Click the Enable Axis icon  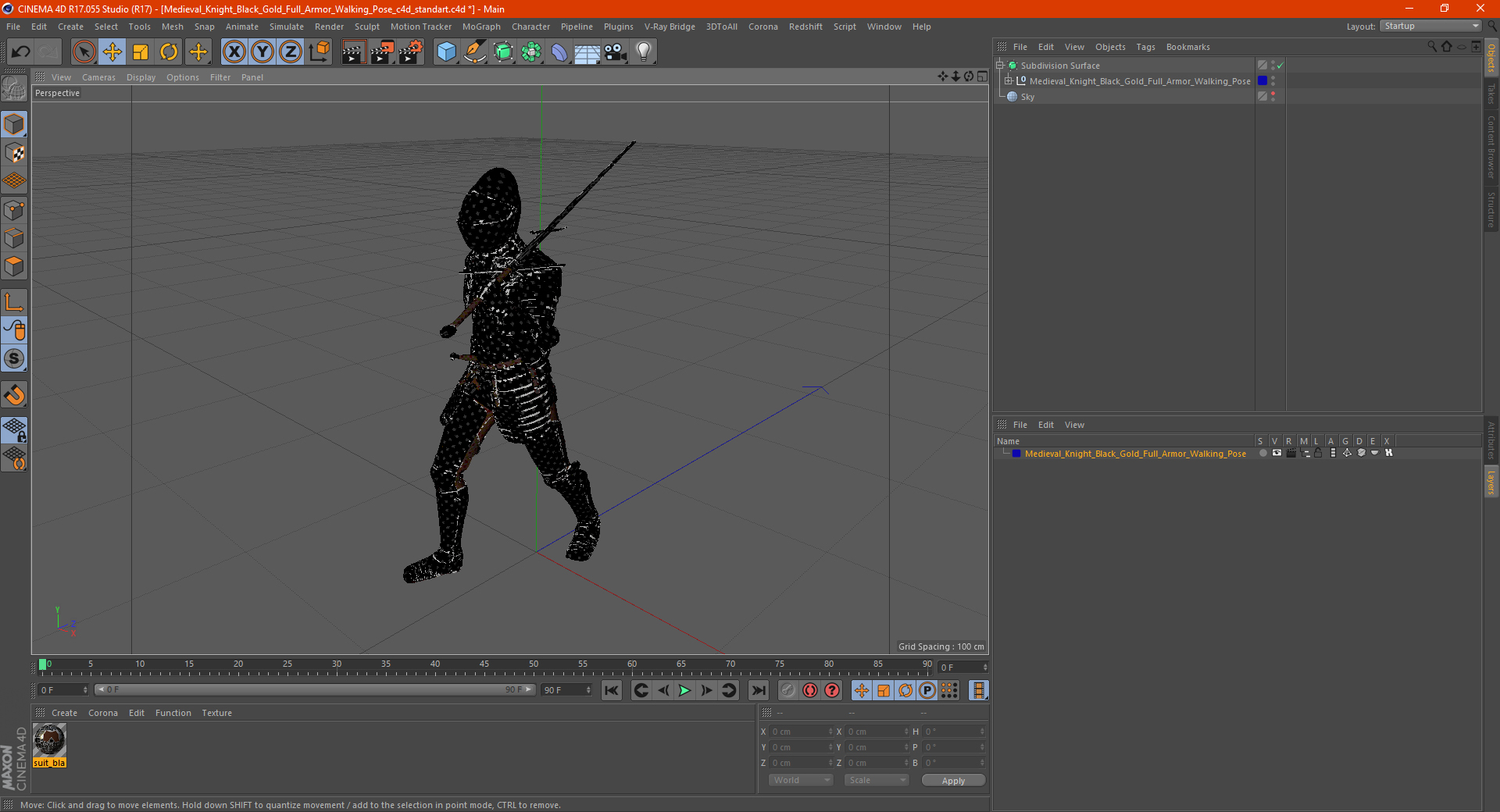coord(14,302)
